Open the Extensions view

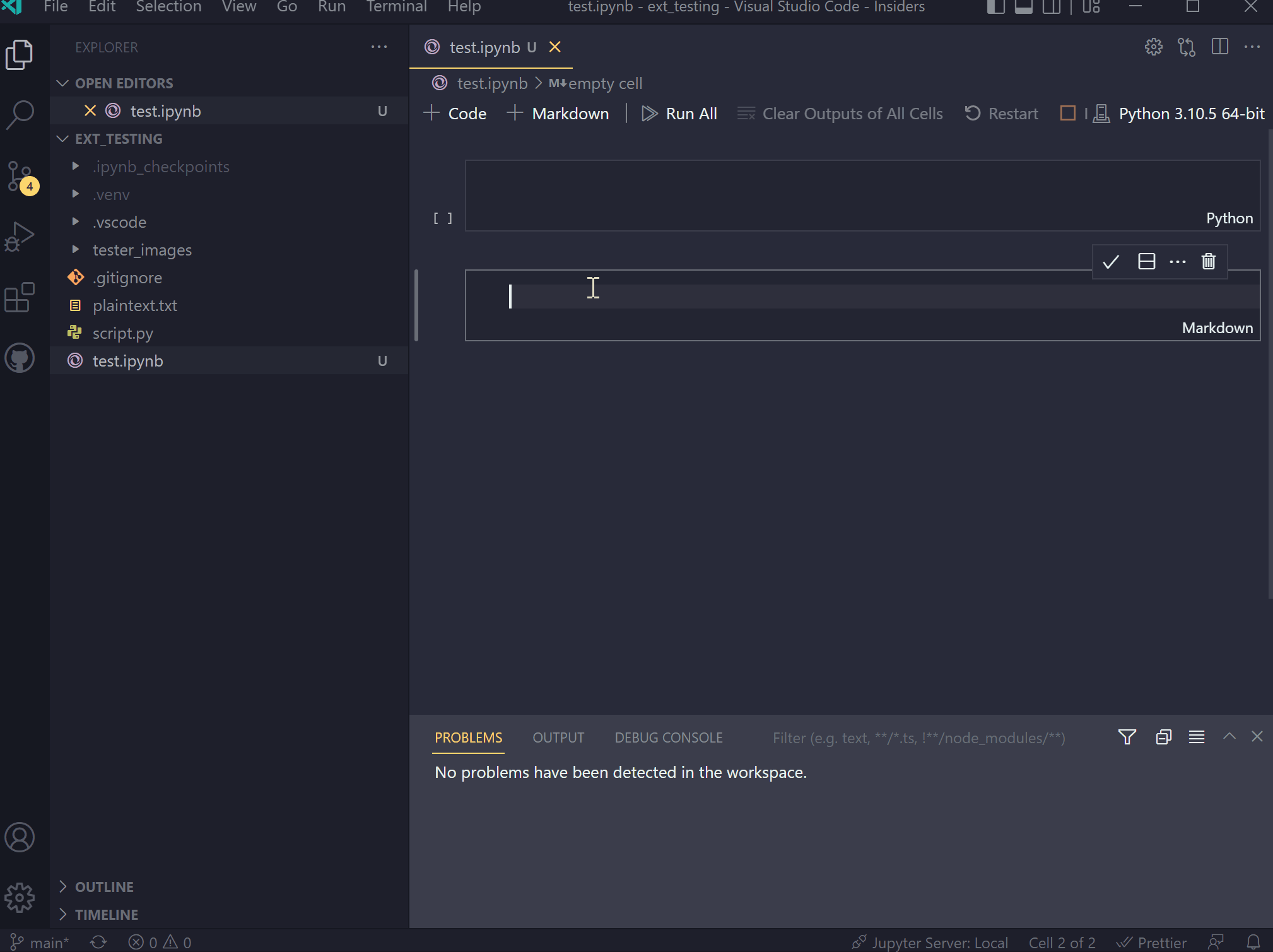pos(21,297)
